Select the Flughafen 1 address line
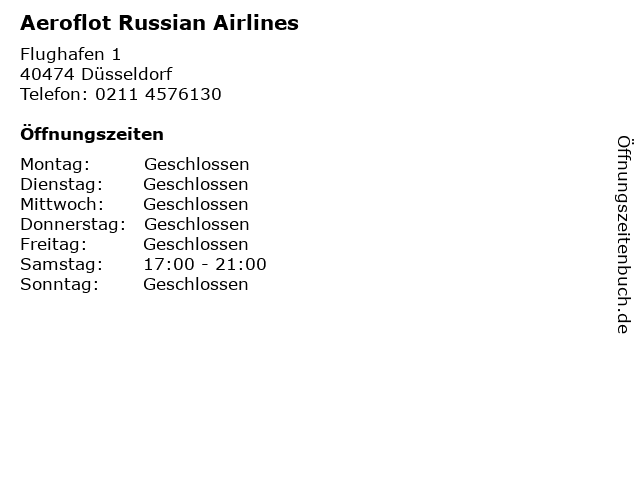 click(71, 54)
